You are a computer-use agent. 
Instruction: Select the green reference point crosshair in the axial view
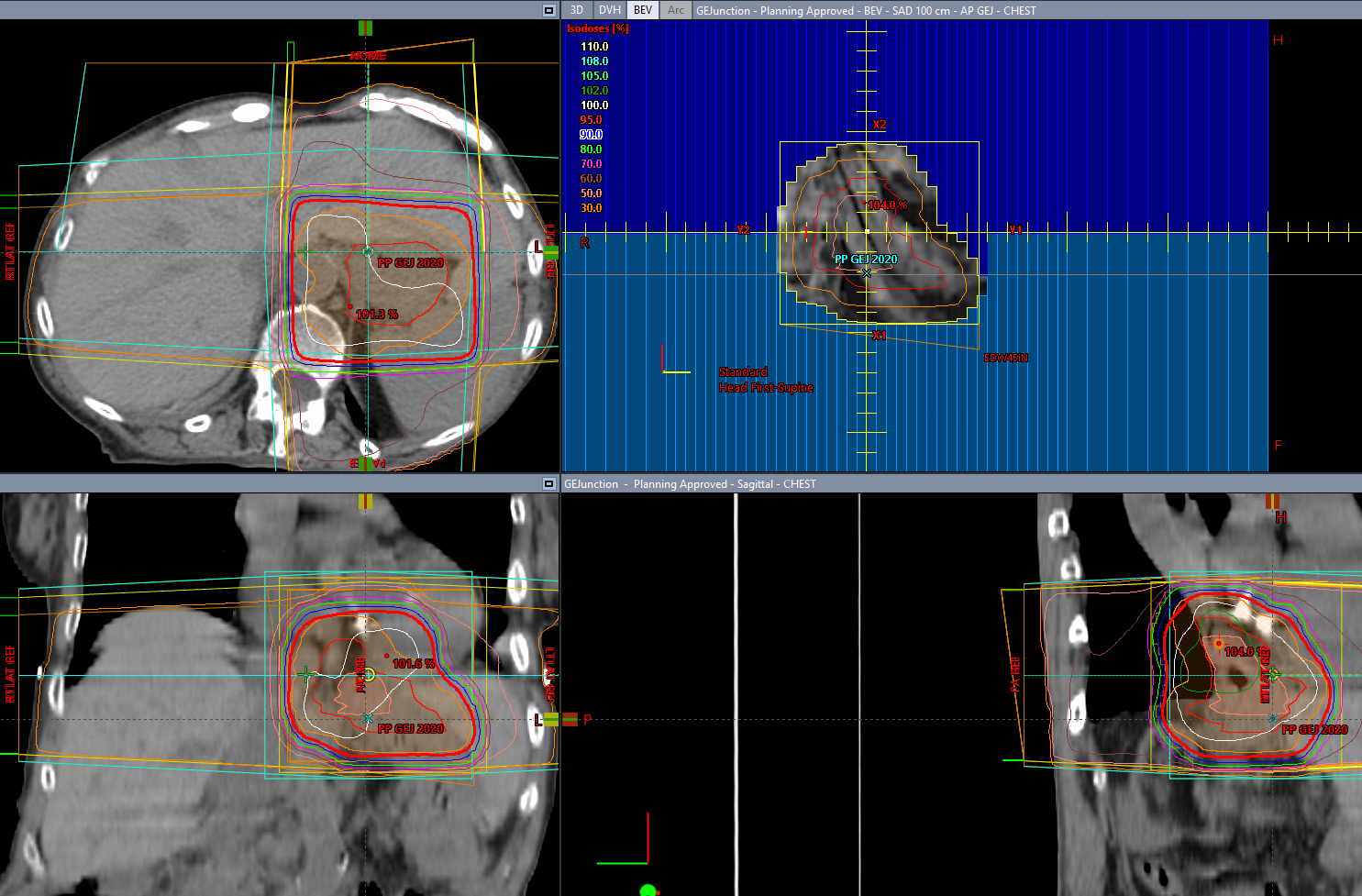click(304, 251)
